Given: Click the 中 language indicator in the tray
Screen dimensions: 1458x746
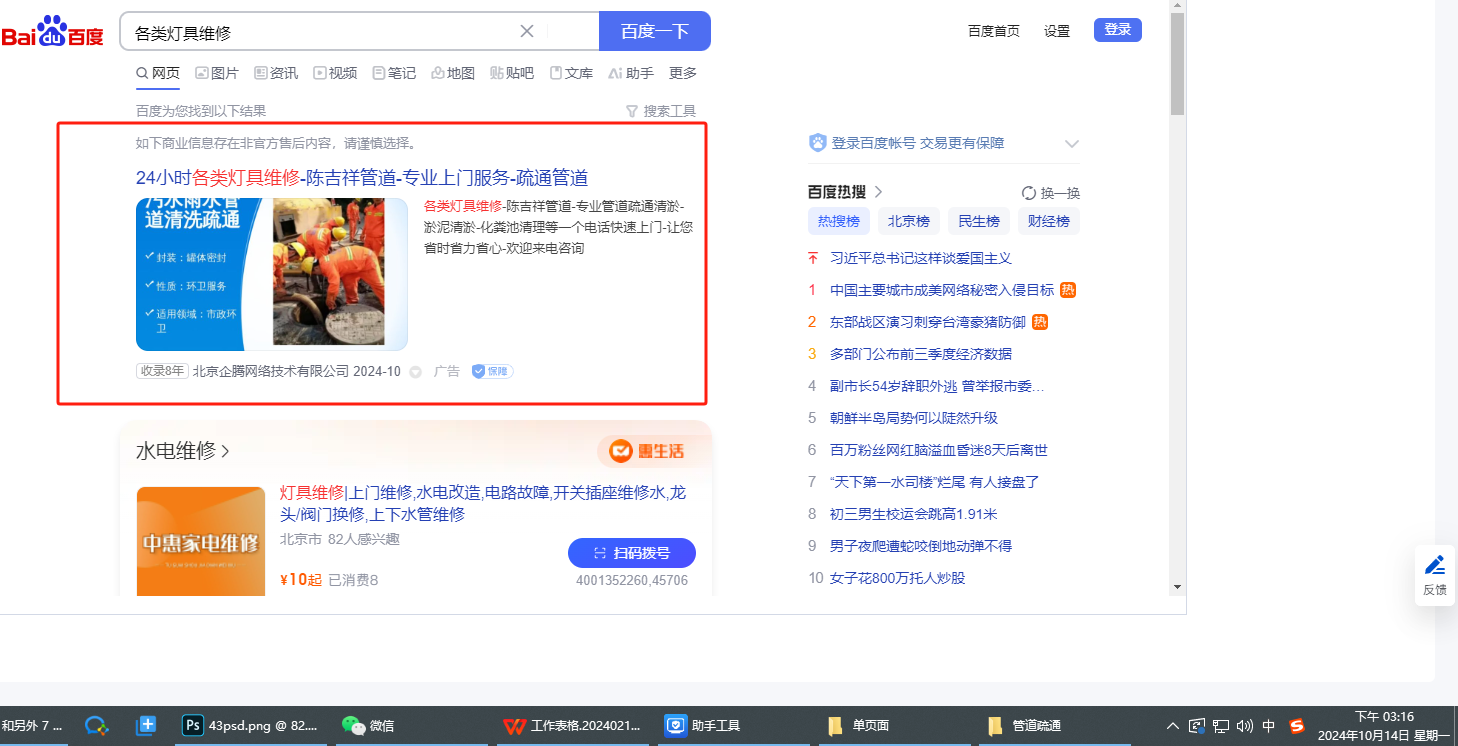Looking at the screenshot, I should point(1269,726).
